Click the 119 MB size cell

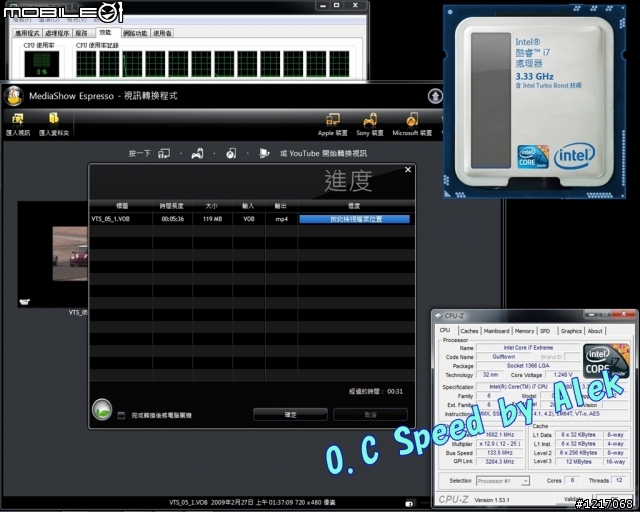click(x=213, y=219)
